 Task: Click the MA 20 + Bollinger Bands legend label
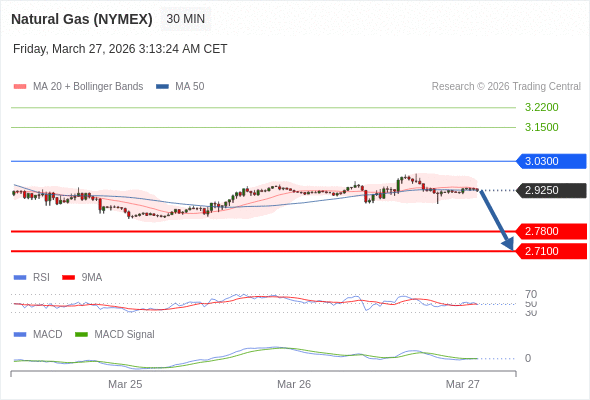(88, 87)
